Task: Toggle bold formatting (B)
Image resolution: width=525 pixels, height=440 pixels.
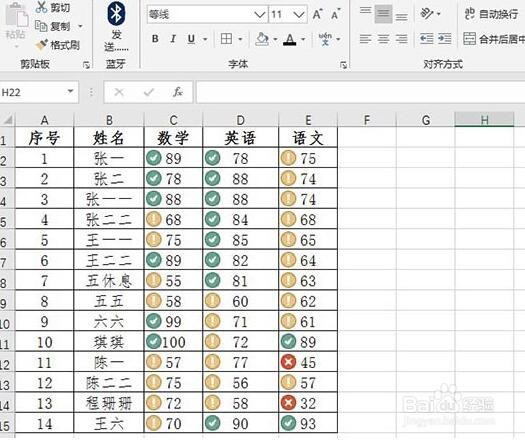Action: coord(155,39)
